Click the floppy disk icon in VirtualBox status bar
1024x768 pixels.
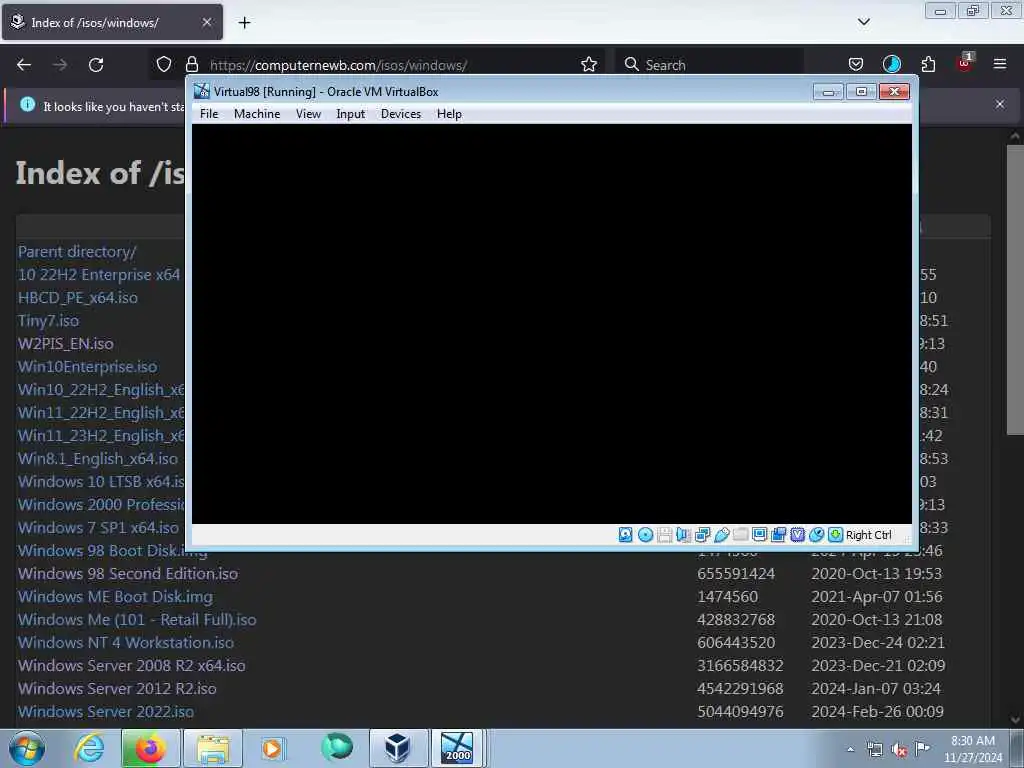[x=664, y=535]
